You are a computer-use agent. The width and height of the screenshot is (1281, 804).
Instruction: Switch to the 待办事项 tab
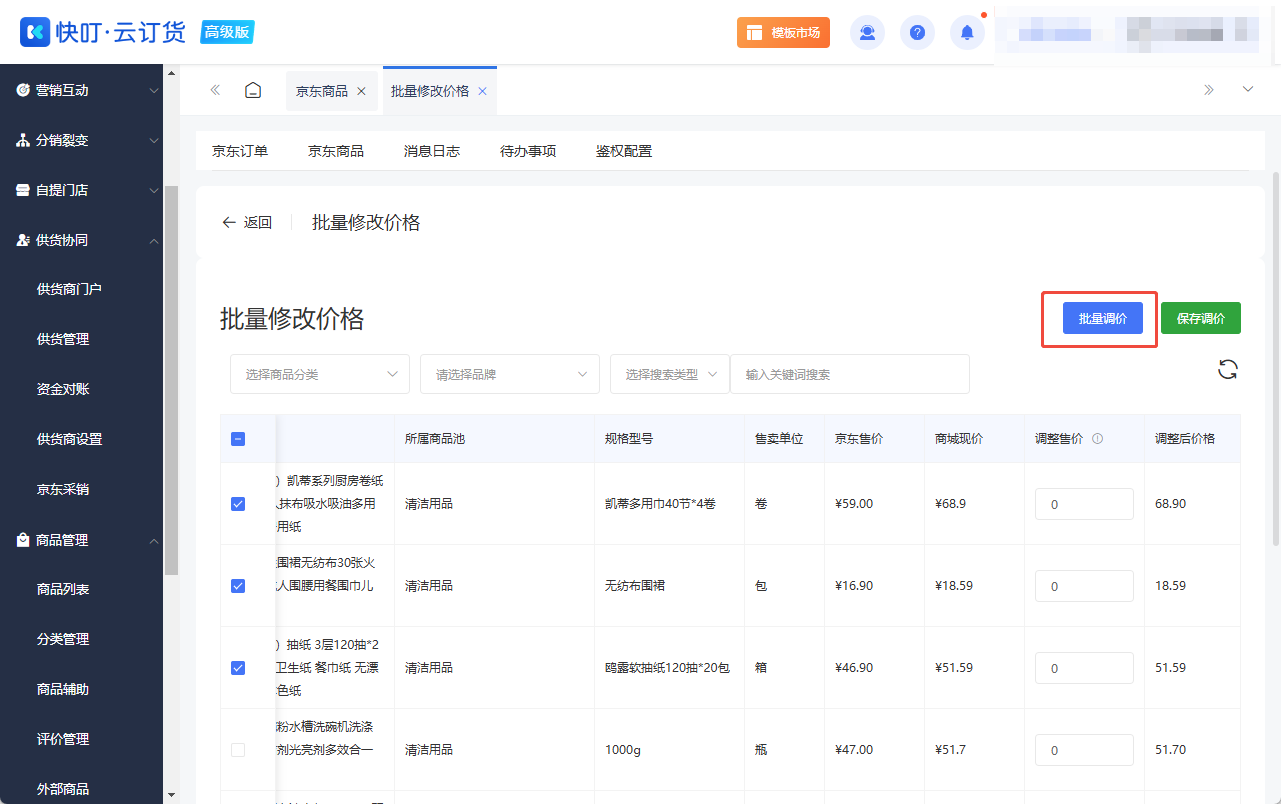[528, 151]
